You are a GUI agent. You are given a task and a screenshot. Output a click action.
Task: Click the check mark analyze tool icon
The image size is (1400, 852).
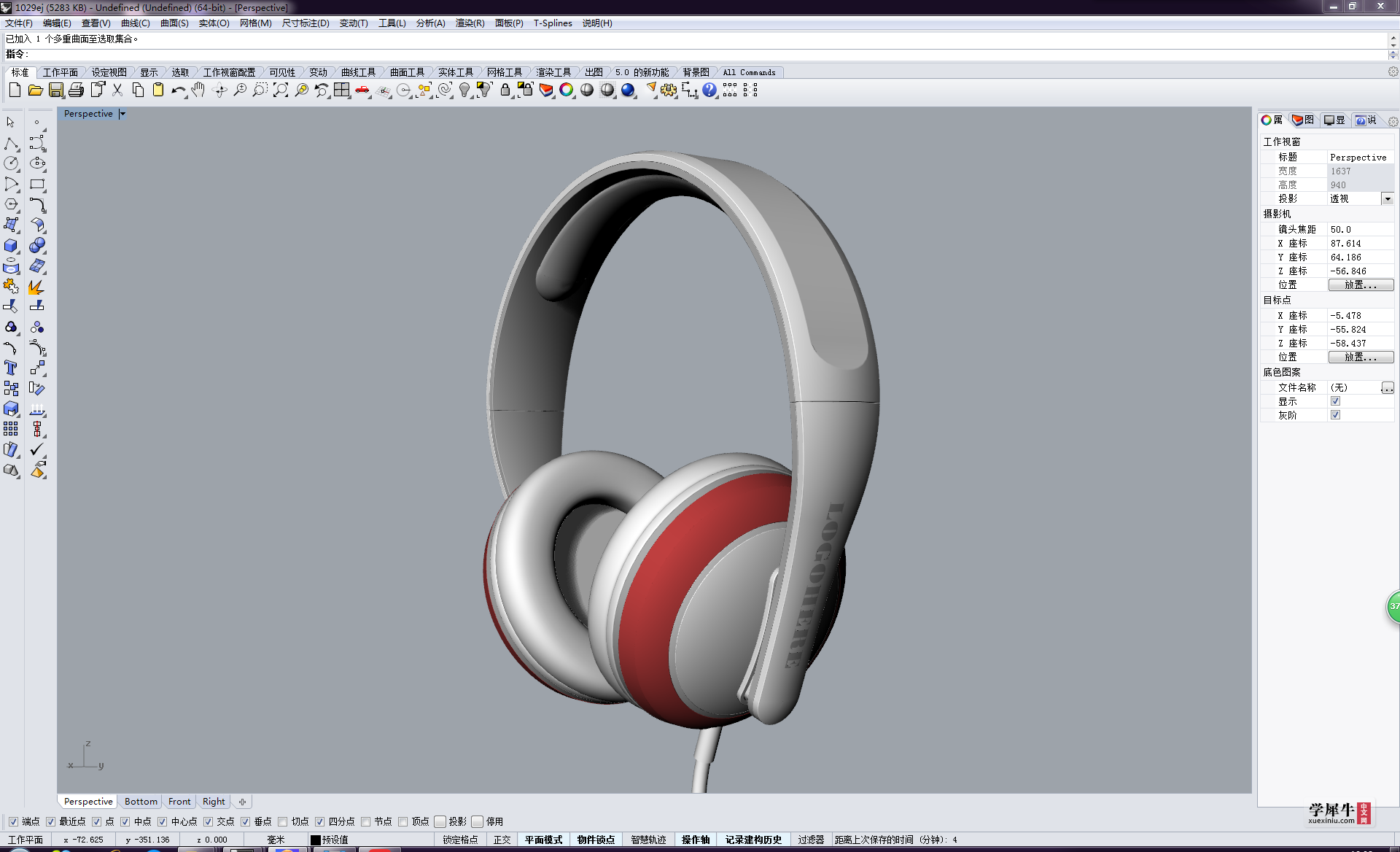37,449
